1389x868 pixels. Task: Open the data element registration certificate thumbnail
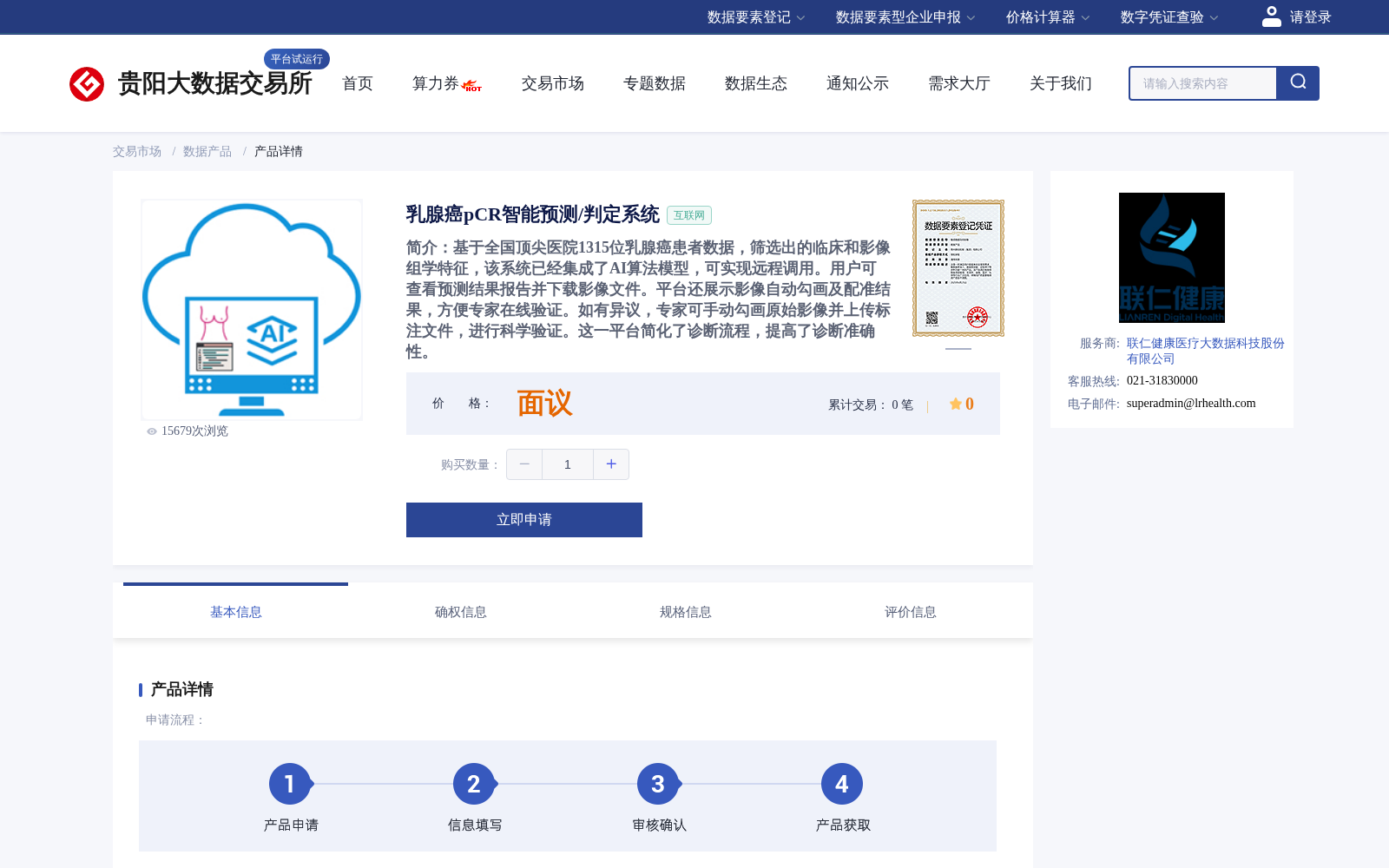958,268
